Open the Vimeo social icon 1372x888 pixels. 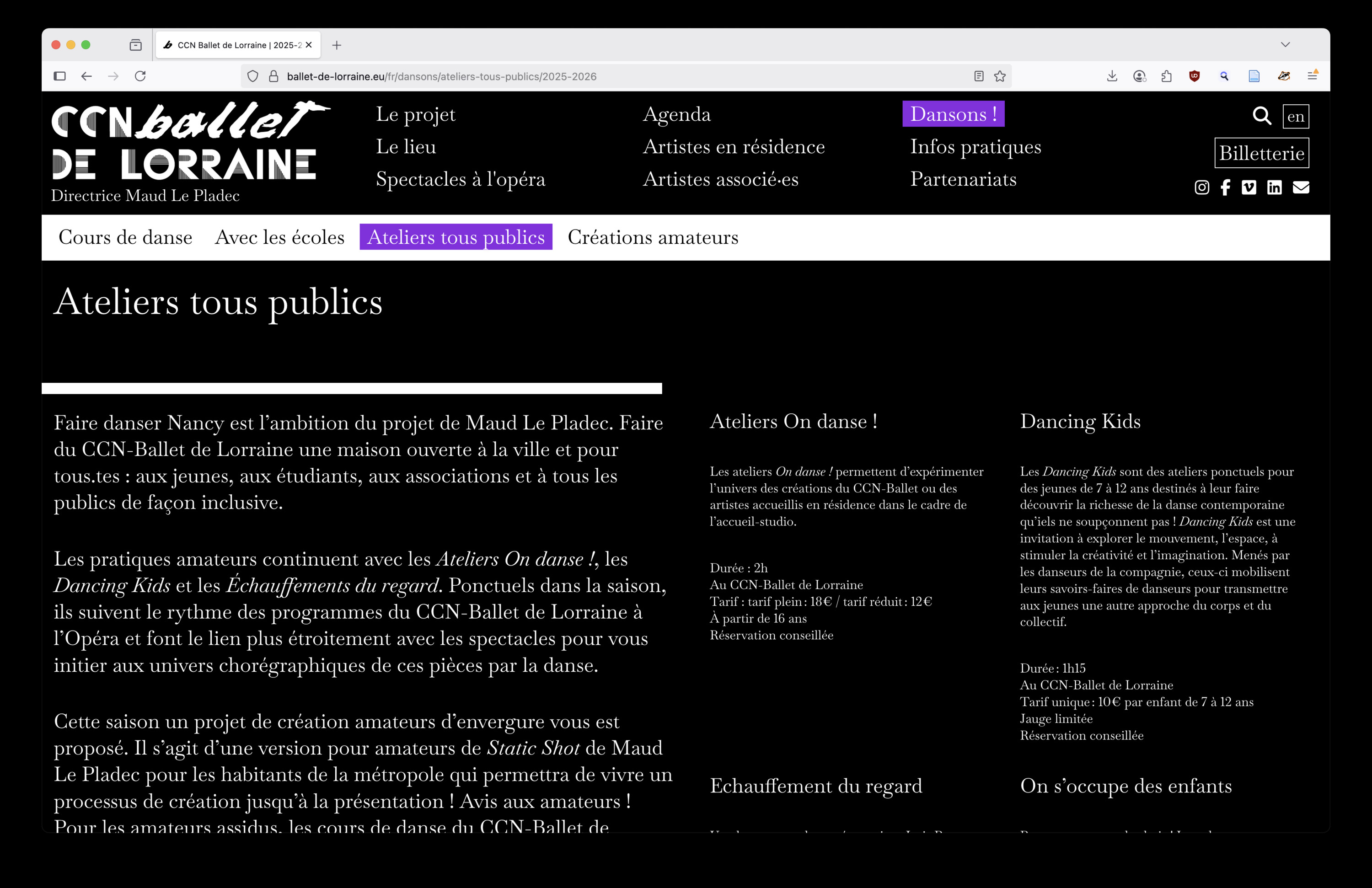click(1249, 187)
